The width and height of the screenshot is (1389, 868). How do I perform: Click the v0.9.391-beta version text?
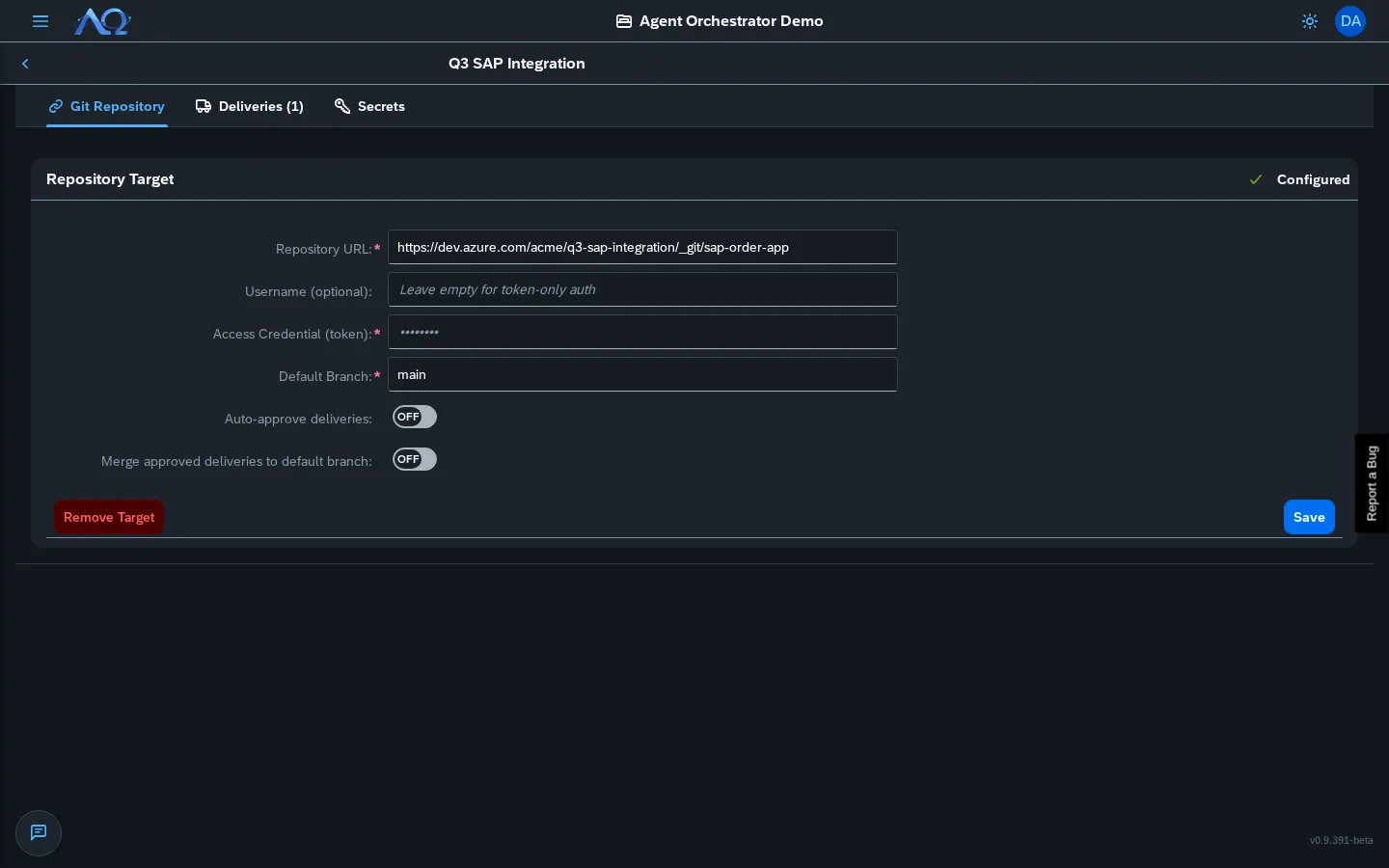(x=1341, y=841)
